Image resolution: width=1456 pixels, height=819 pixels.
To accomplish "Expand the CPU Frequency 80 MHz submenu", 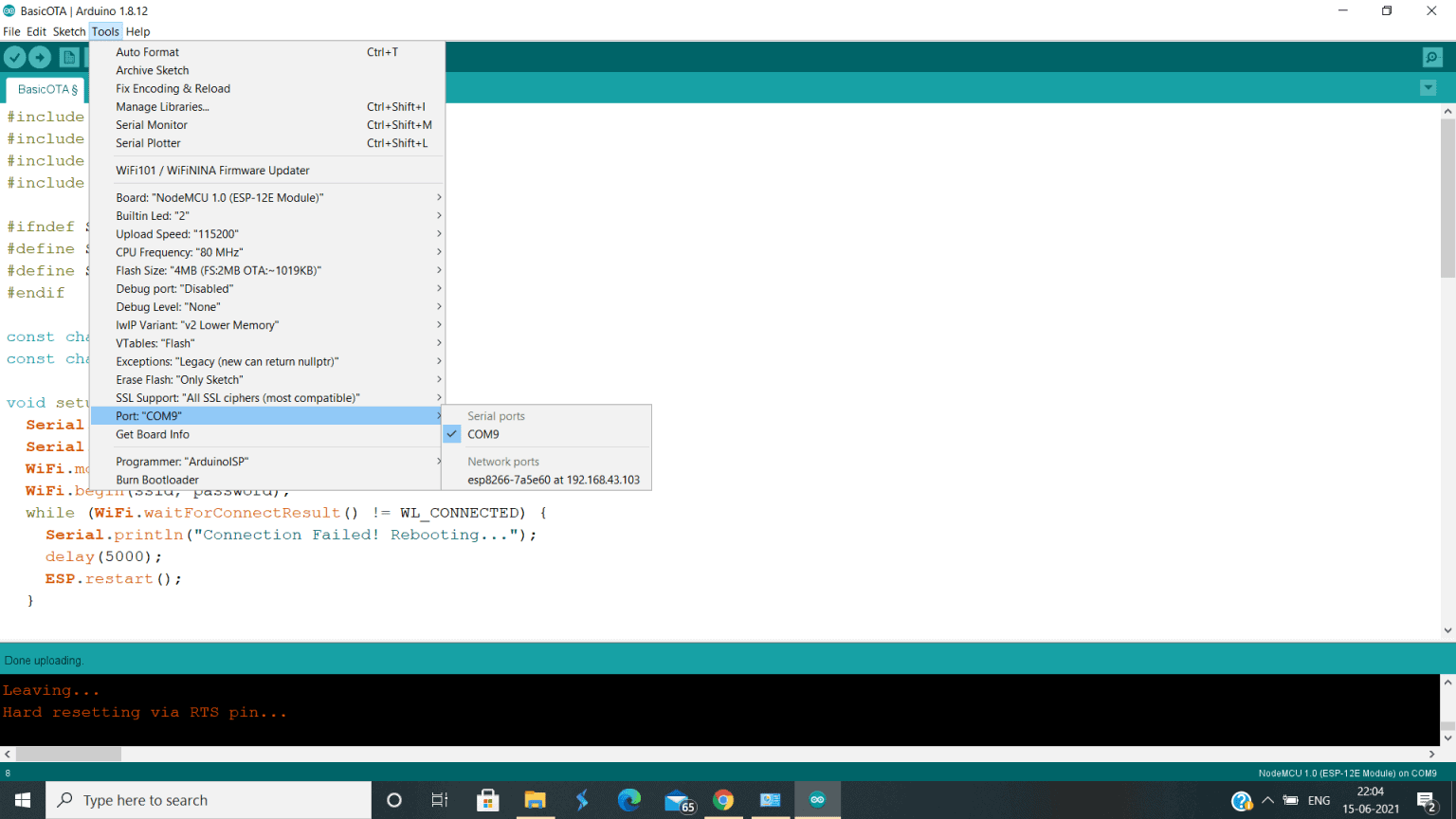I will click(266, 252).
